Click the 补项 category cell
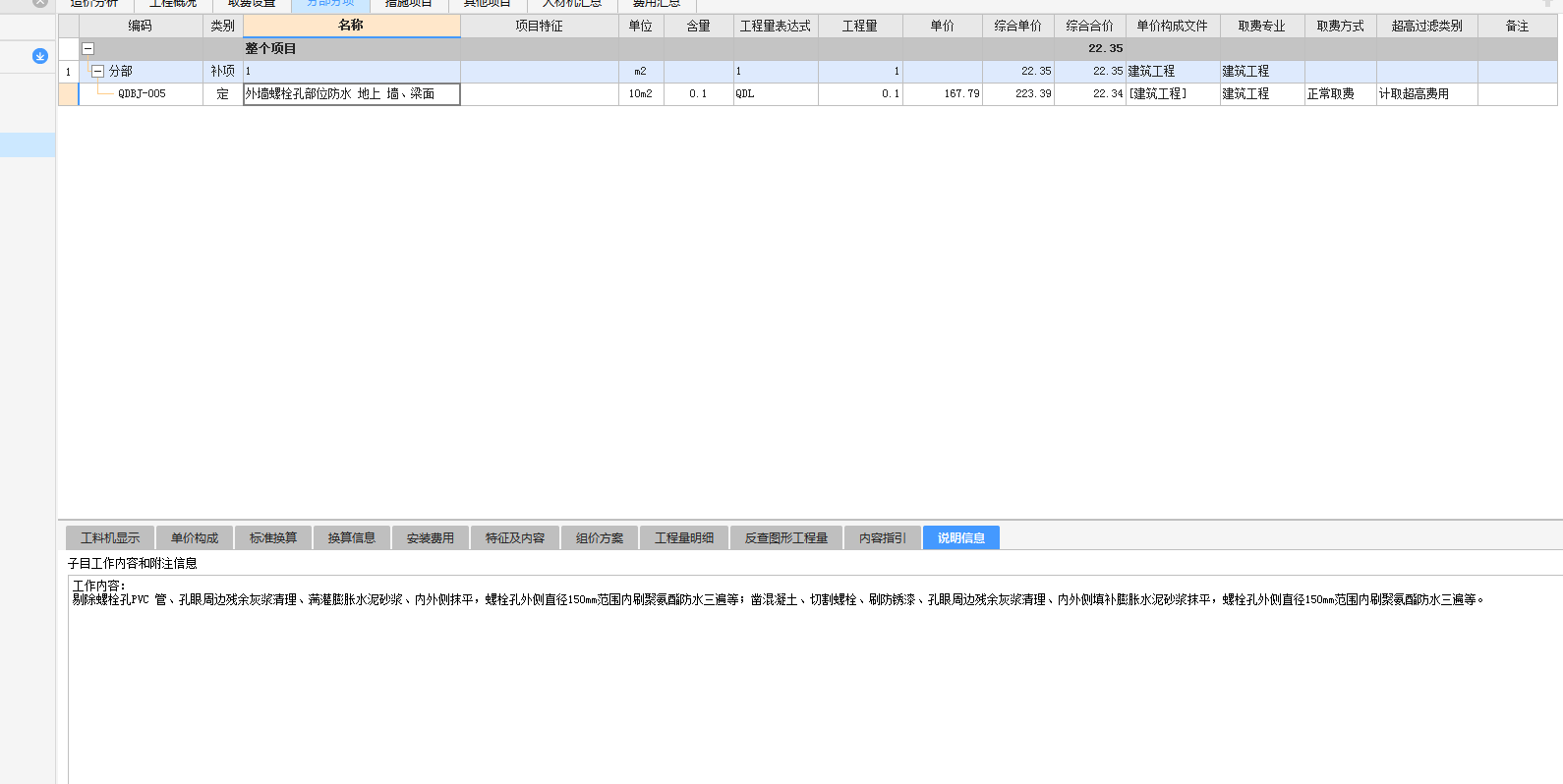This screenshot has width=1563, height=784. pos(223,71)
